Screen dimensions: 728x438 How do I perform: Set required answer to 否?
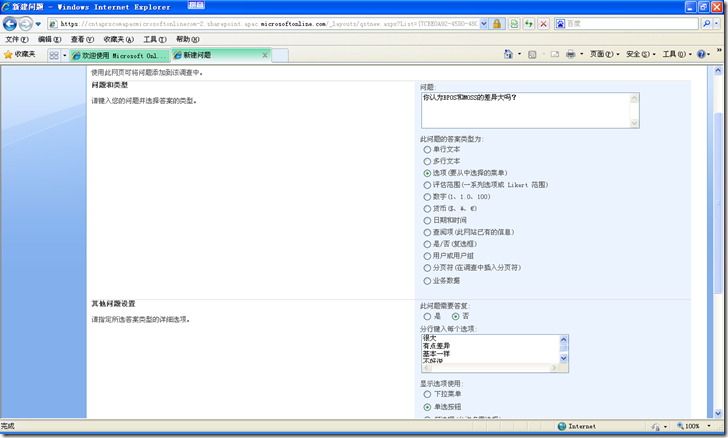pyautogui.click(x=455, y=316)
